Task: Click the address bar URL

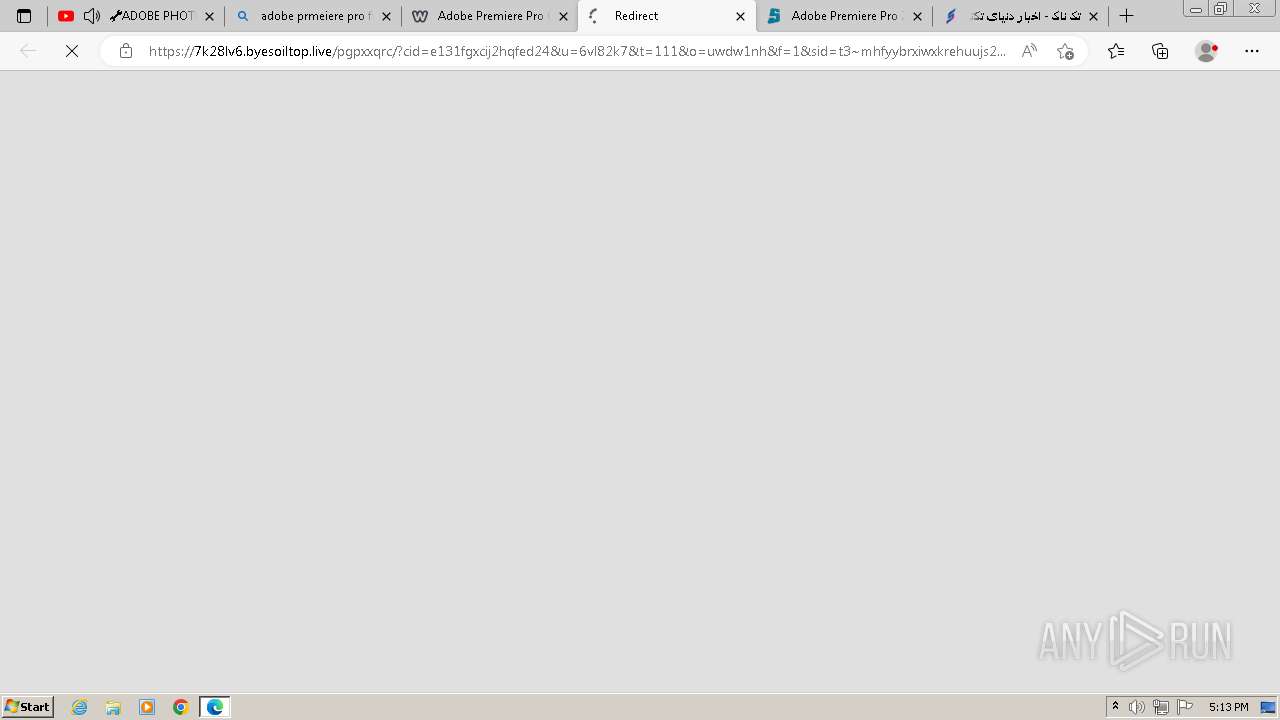Action: pyautogui.click(x=577, y=51)
